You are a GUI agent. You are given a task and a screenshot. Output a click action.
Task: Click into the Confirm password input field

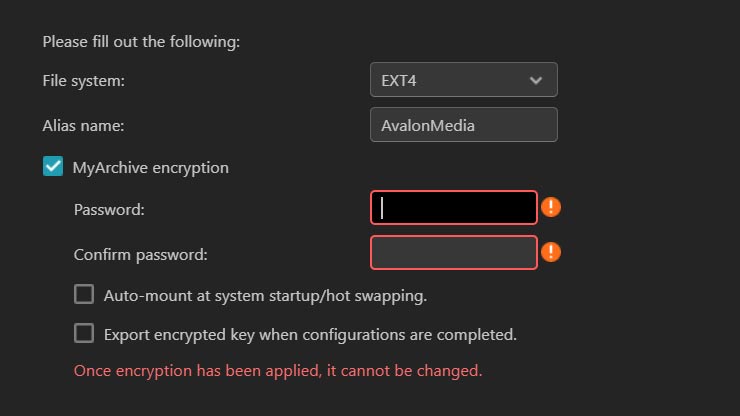click(x=454, y=253)
